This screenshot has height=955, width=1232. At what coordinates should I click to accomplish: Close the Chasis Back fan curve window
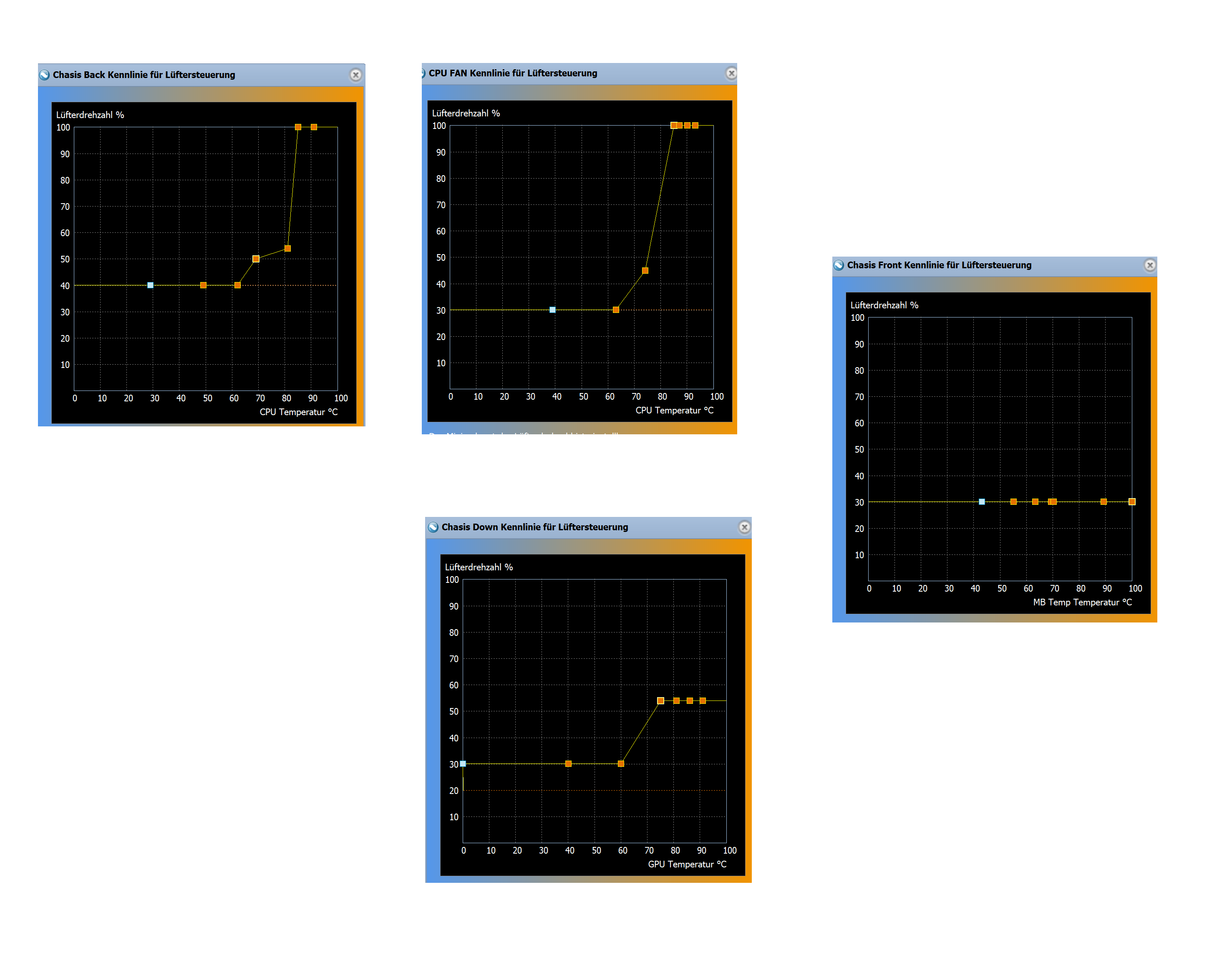(x=355, y=74)
